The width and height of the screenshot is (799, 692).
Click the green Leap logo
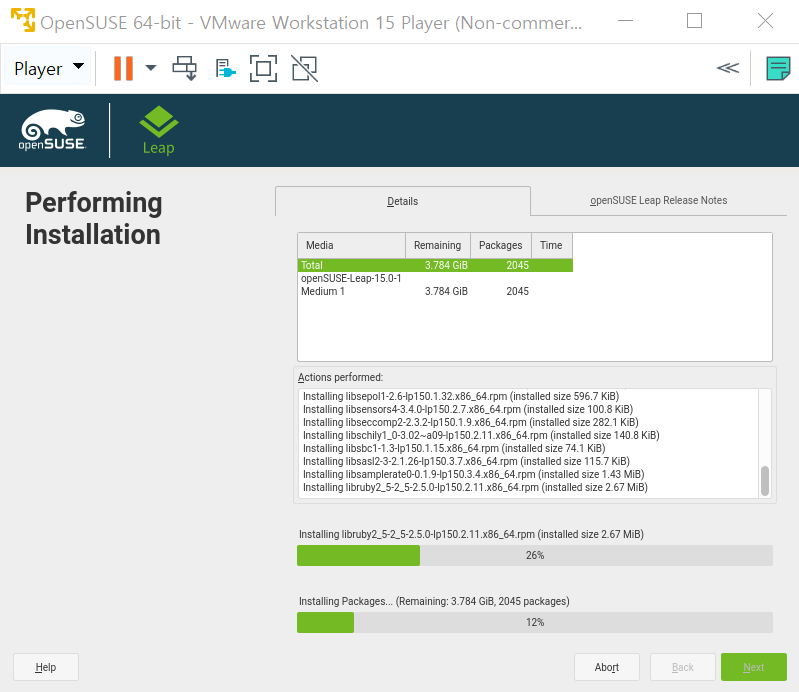click(x=158, y=130)
